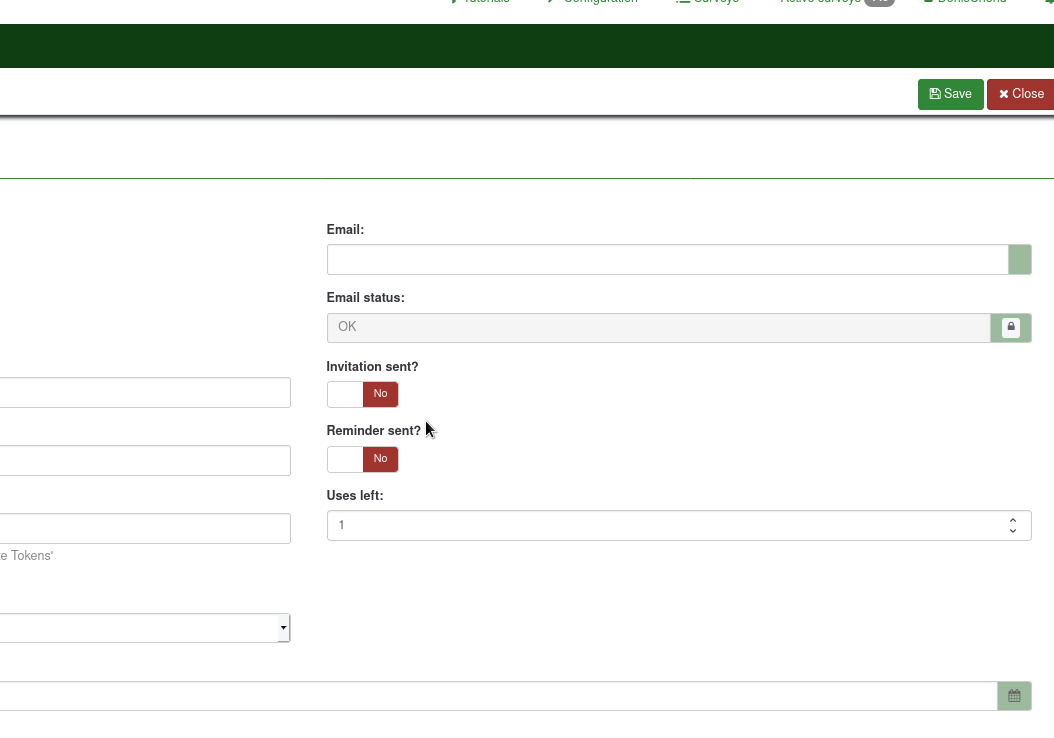Decrease the Uses left value with down arrow
Viewport: 1054px width, 738px height.
tap(1013, 531)
